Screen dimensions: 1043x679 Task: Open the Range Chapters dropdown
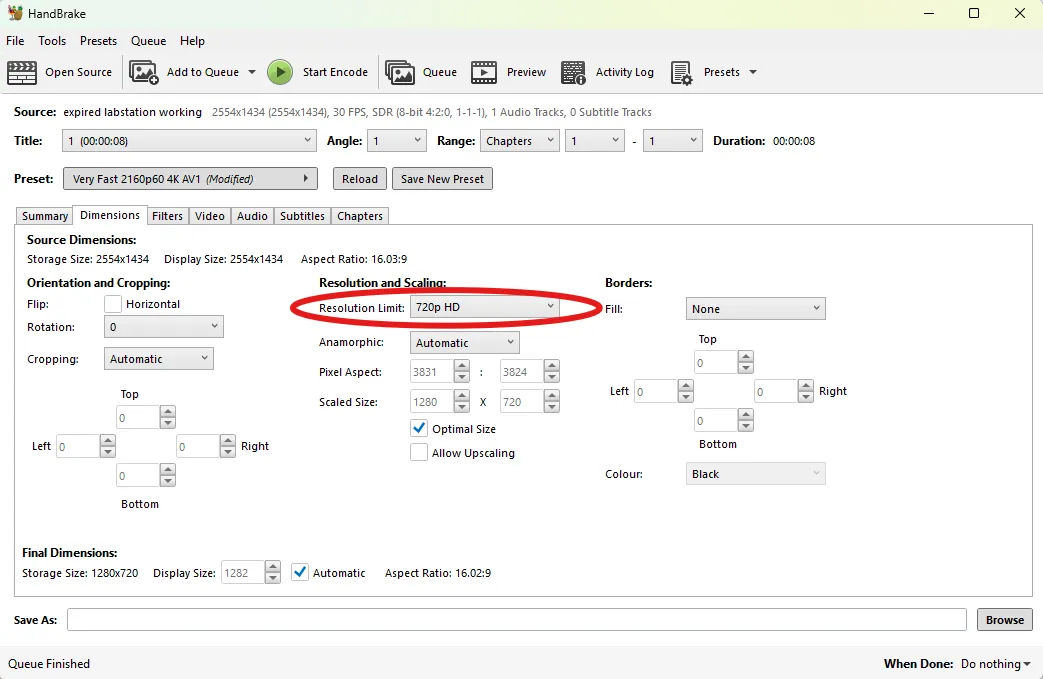(520, 141)
